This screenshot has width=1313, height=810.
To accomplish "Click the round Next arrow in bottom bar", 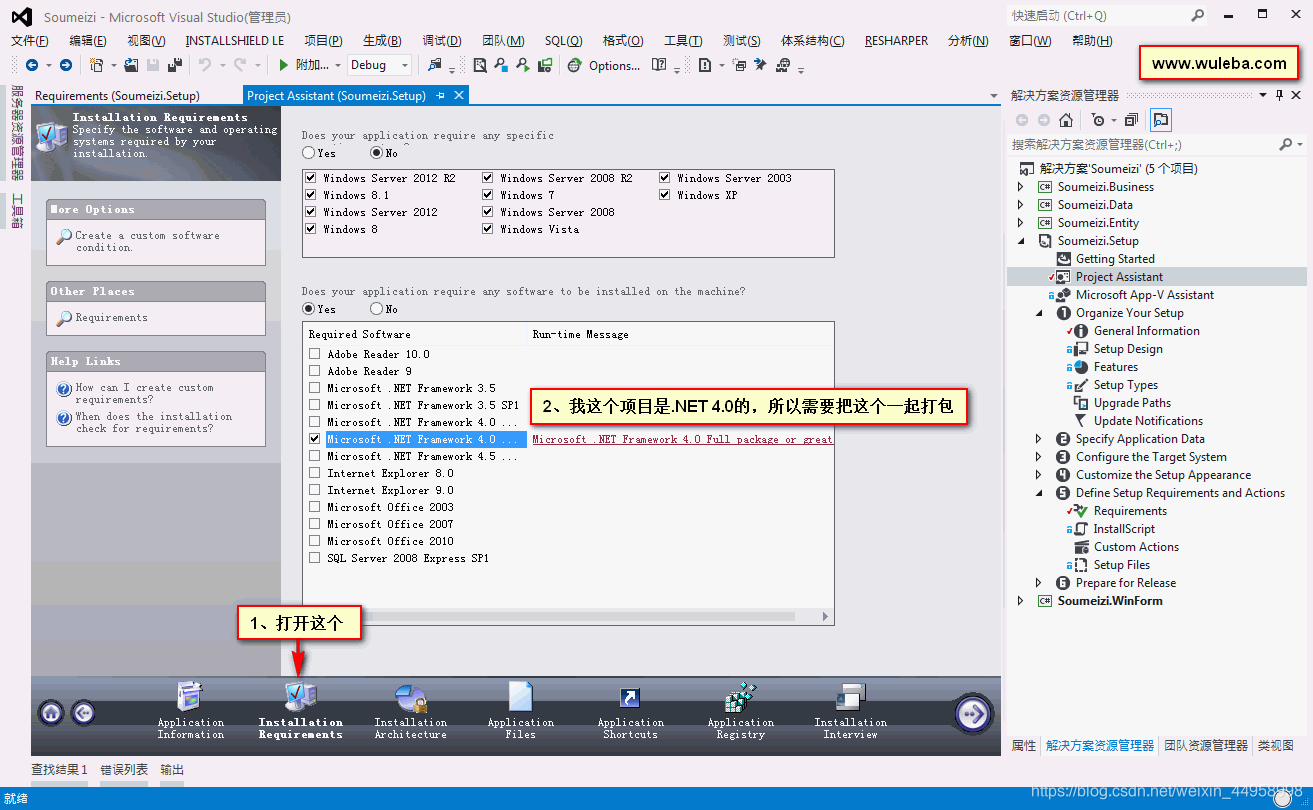I will pos(974,714).
